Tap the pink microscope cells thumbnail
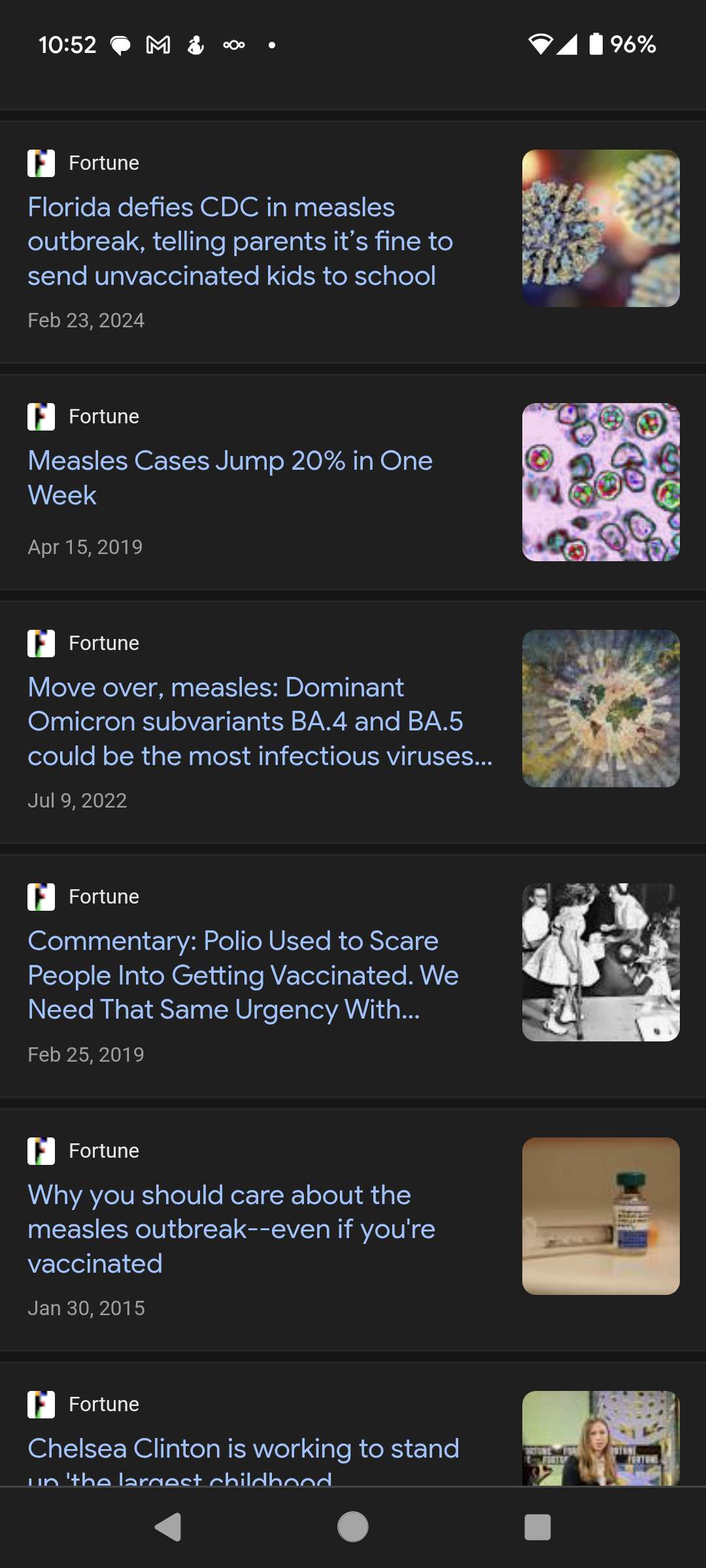 coord(601,482)
